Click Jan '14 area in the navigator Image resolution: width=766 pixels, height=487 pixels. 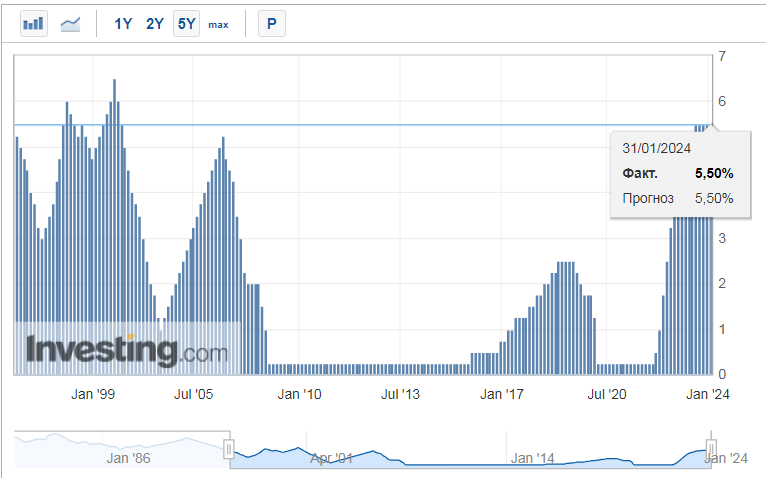pos(532,459)
